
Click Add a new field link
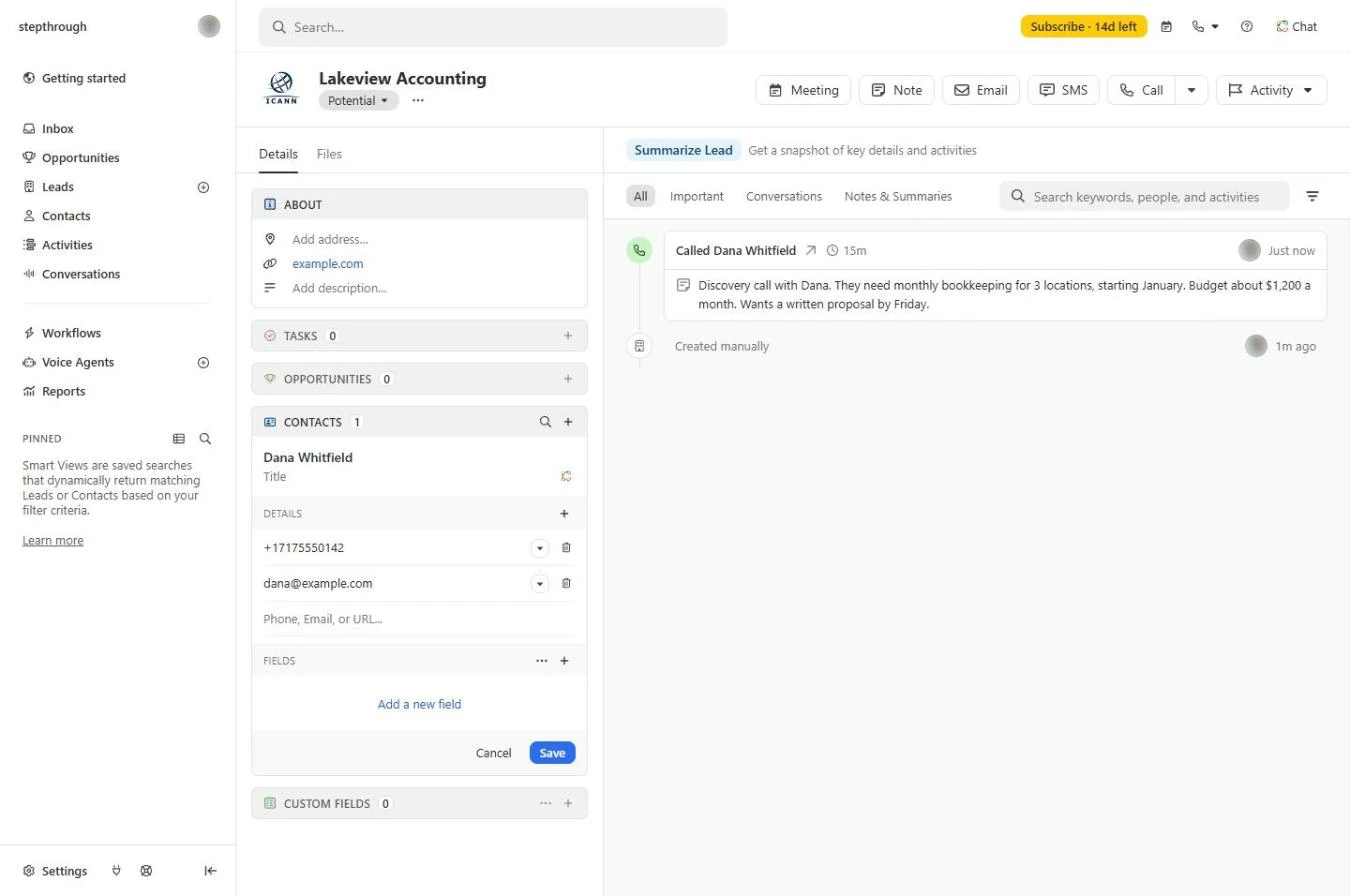[x=419, y=705]
